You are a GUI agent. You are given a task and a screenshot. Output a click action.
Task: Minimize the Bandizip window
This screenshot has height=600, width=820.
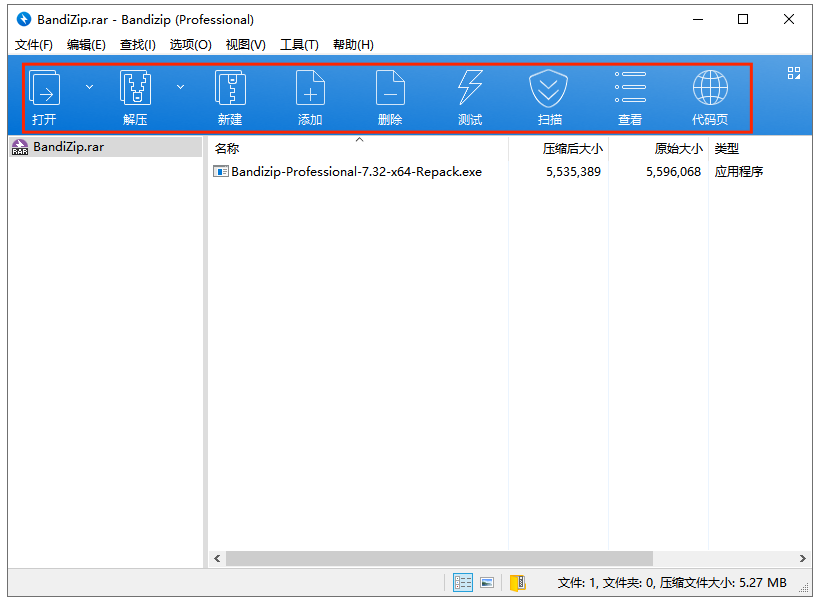pos(698,19)
